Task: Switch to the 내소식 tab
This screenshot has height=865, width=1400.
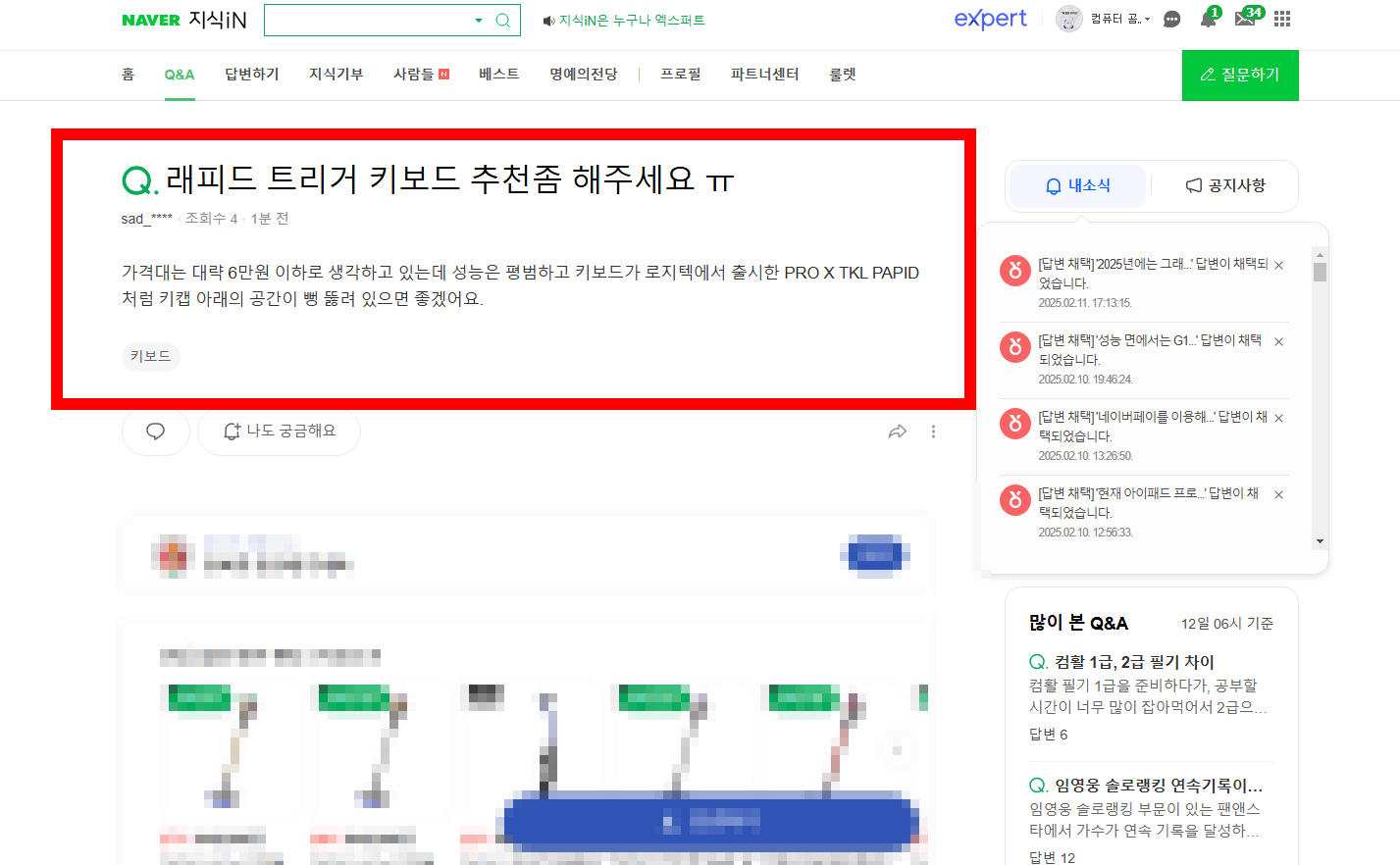Action: click(1078, 185)
